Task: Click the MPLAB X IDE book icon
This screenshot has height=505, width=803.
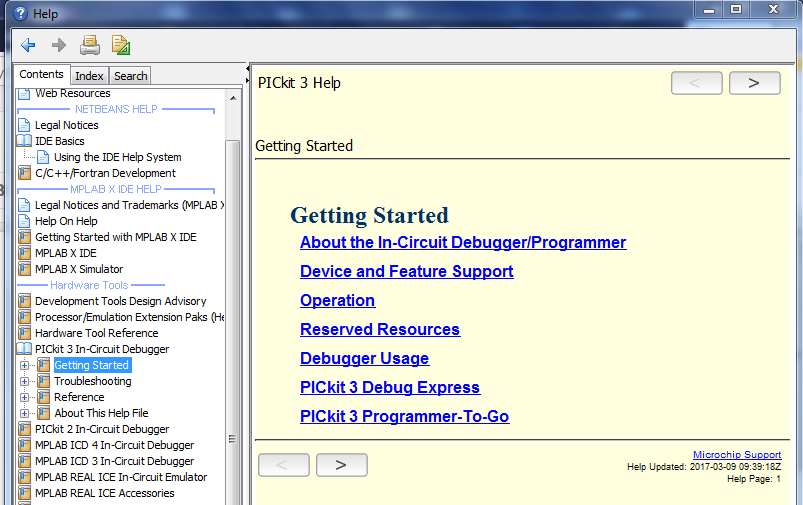Action: [24, 253]
